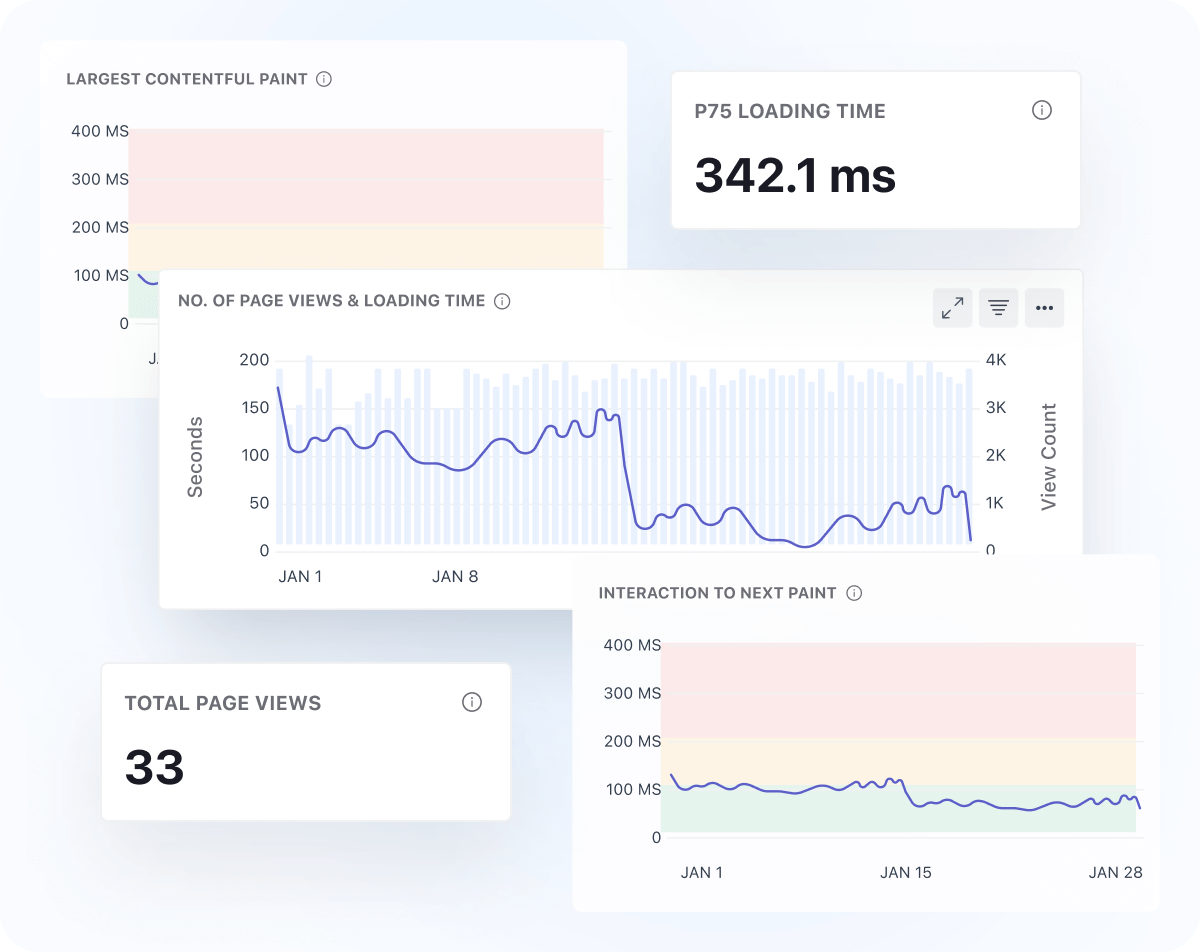The image size is (1200, 952).
Task: Click the JAN 15 label on the INP chart
Action: tap(905, 872)
